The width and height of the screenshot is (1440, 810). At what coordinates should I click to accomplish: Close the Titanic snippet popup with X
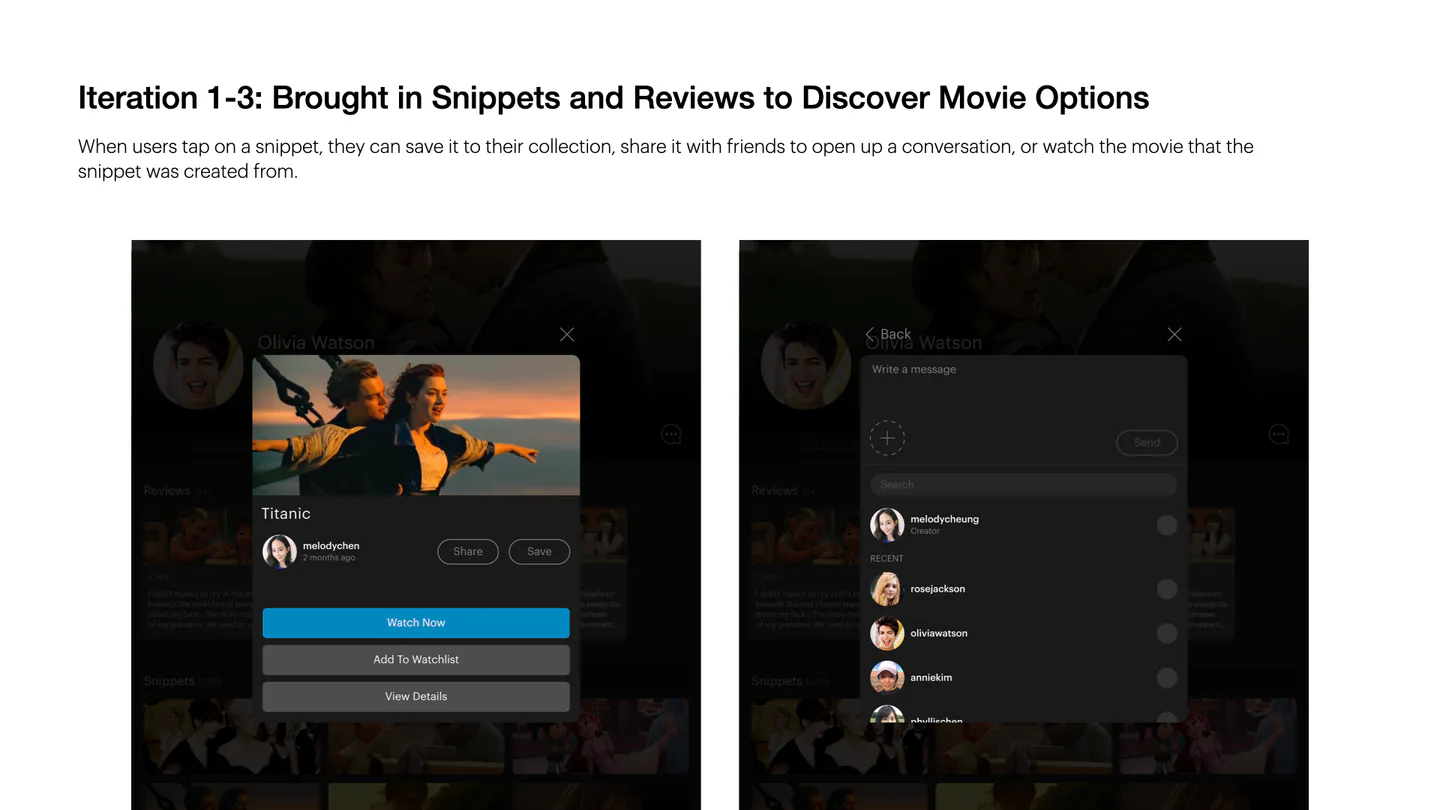[567, 334]
